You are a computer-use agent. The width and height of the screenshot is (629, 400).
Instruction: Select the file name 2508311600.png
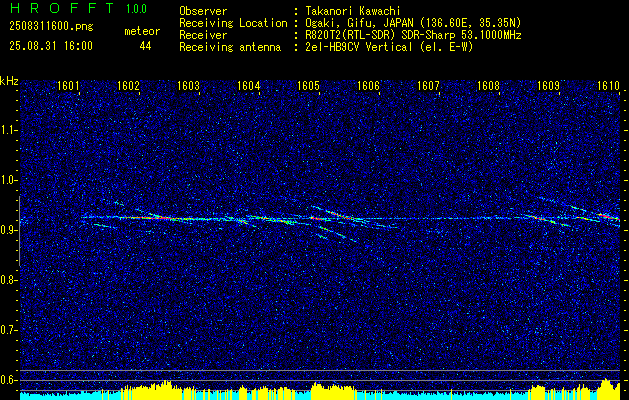coord(51,27)
